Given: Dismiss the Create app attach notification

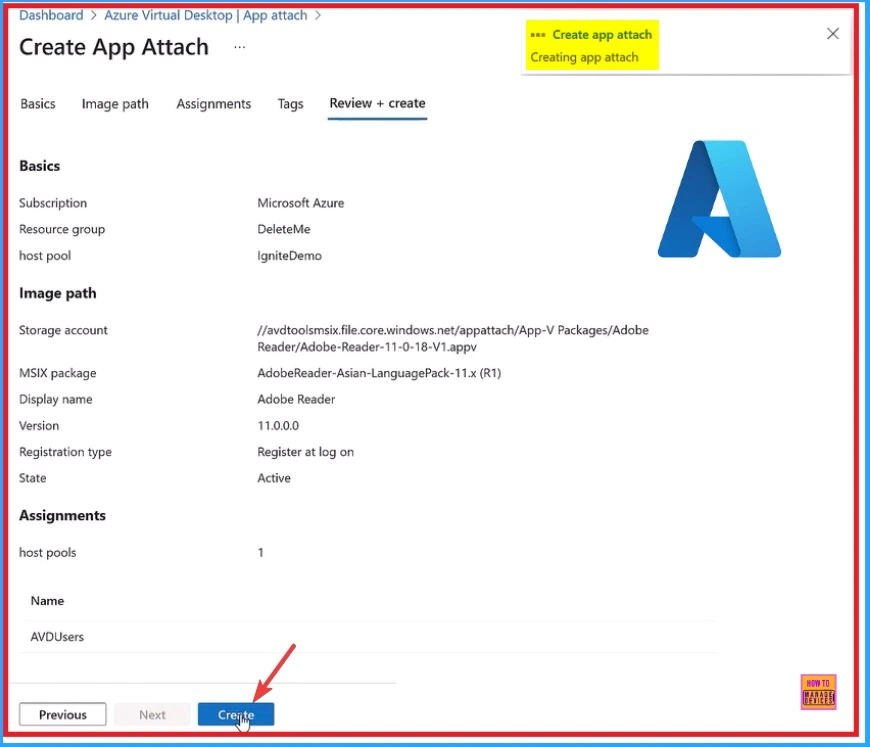Looking at the screenshot, I should (832, 34).
